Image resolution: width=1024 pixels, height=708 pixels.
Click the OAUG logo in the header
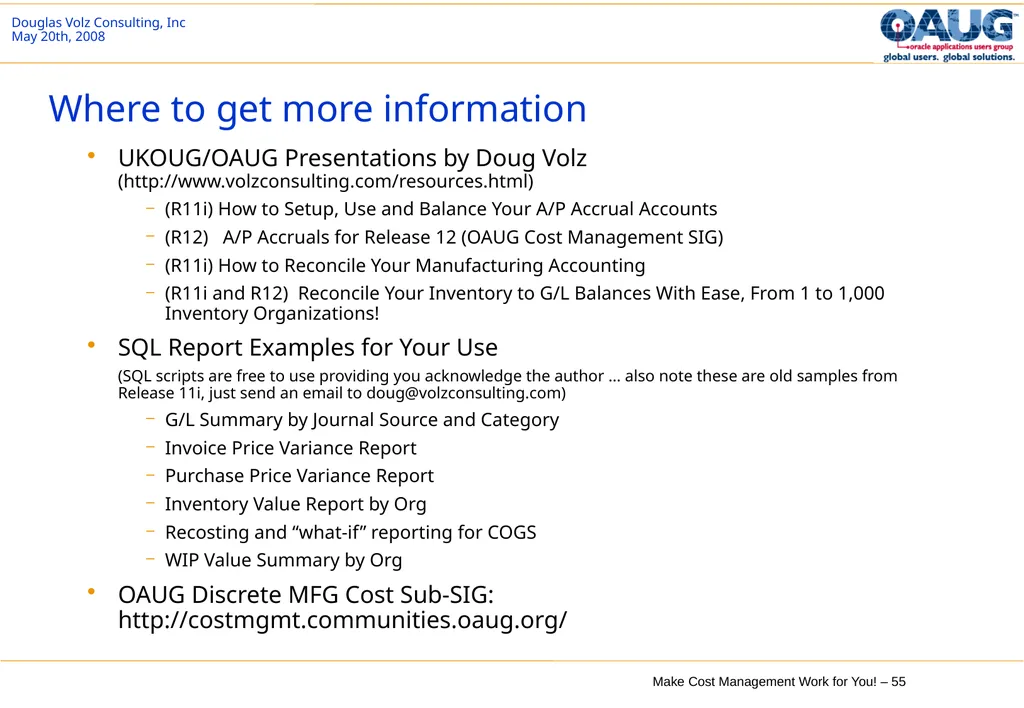pos(948,35)
